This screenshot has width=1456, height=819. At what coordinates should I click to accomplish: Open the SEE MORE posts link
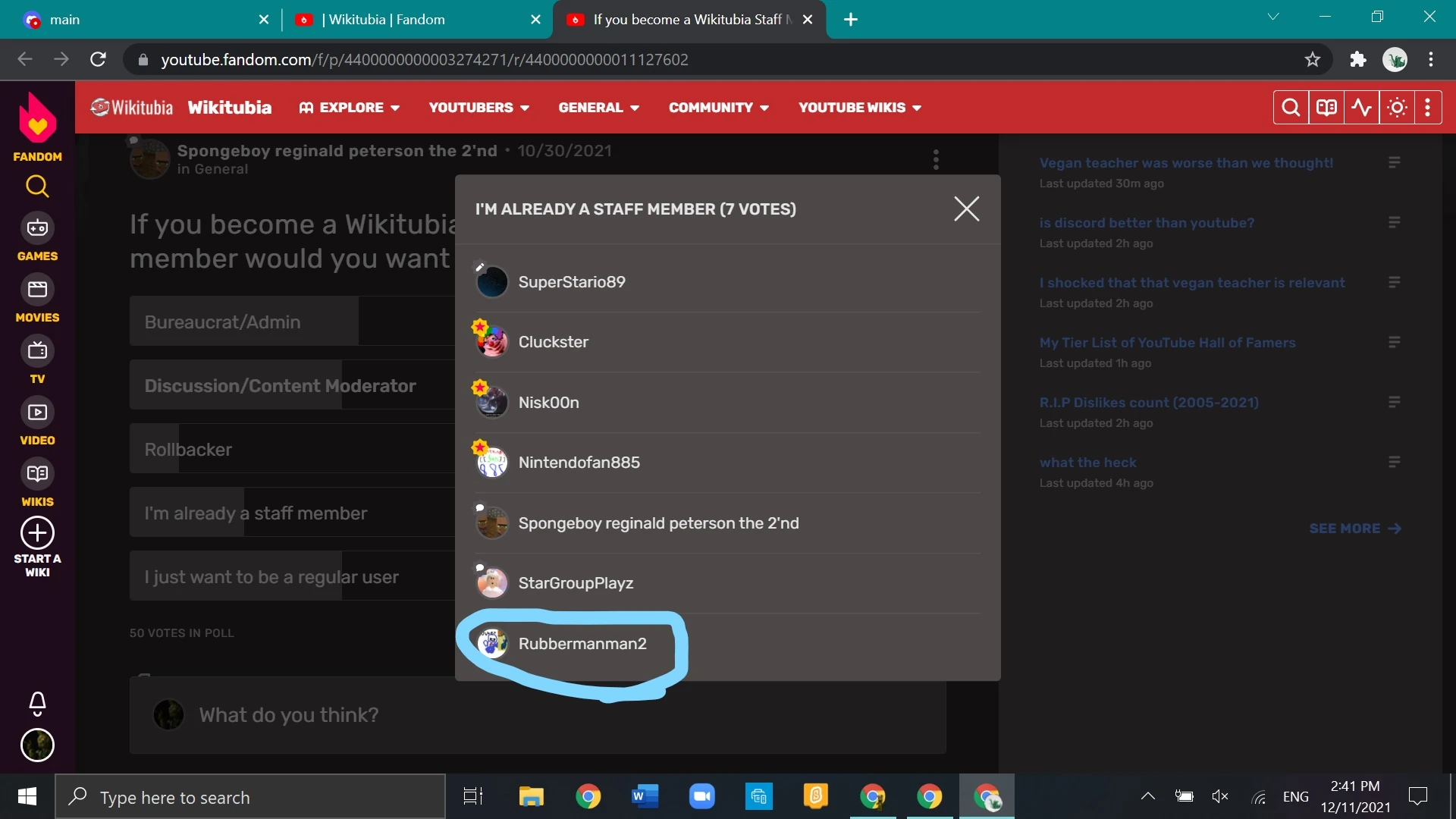(1354, 529)
